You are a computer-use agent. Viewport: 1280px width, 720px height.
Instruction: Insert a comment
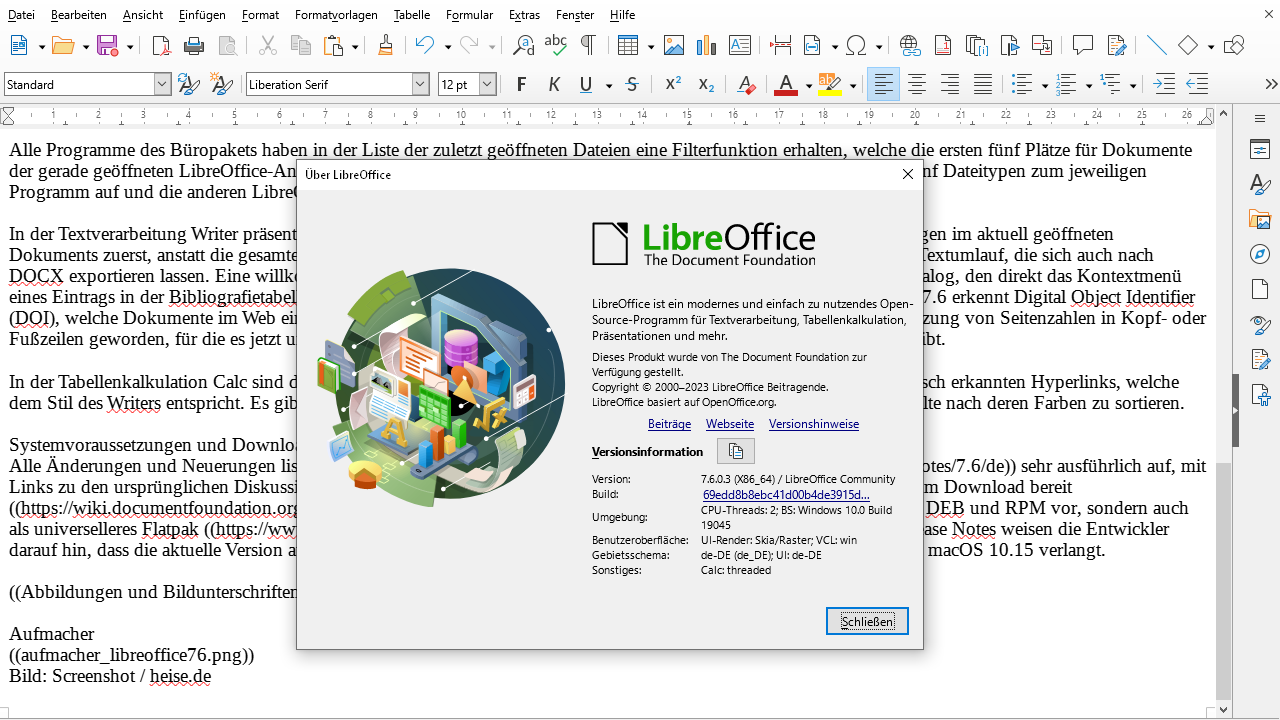coord(1082,45)
